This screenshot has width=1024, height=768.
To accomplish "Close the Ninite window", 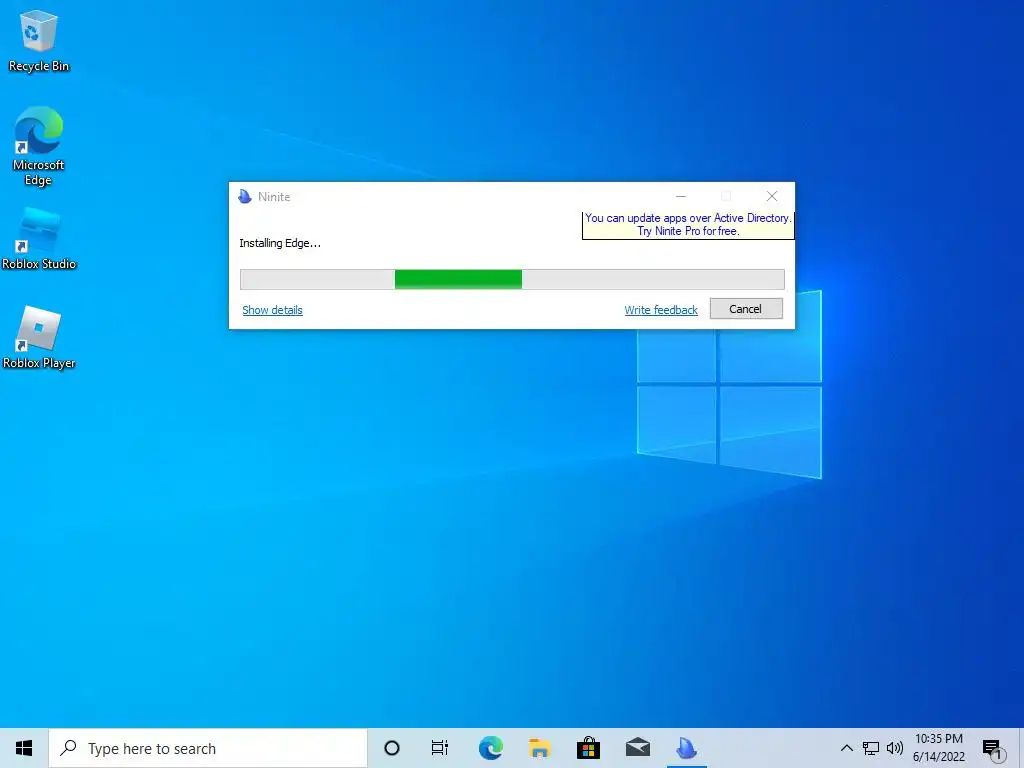I will pos(772,196).
